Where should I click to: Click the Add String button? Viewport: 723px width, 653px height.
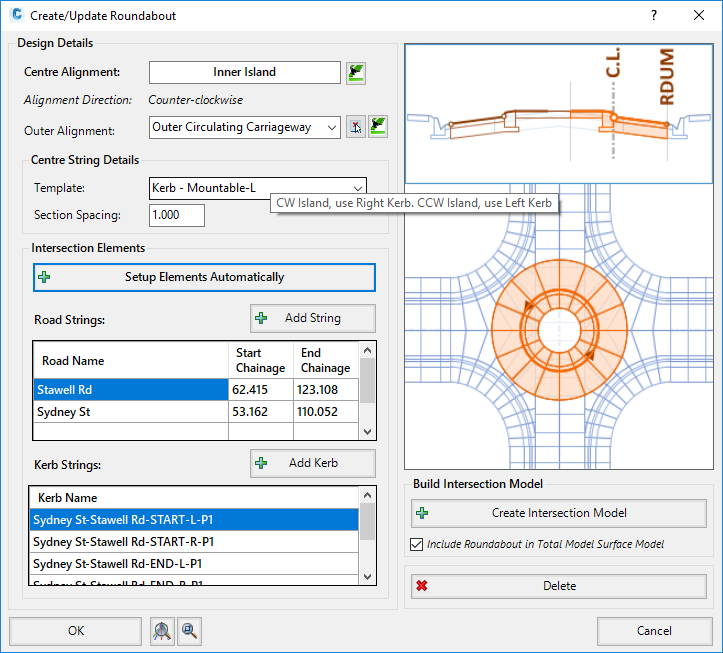point(312,318)
